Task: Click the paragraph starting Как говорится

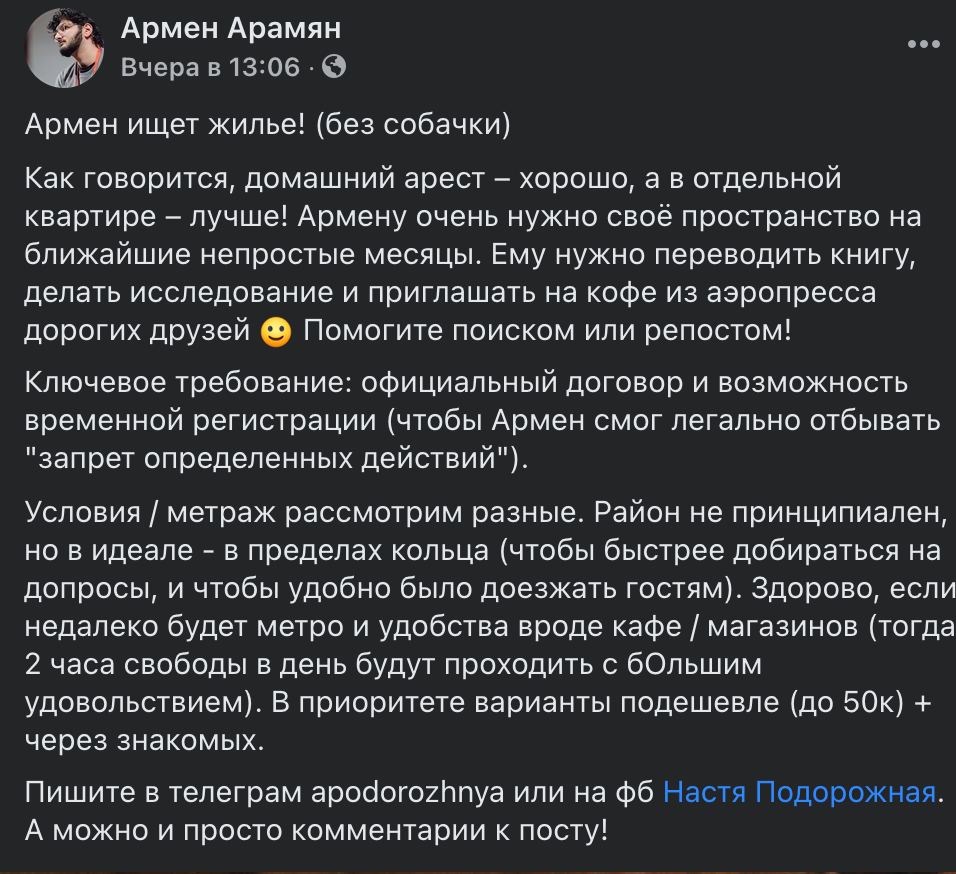Action: pyautogui.click(x=473, y=254)
